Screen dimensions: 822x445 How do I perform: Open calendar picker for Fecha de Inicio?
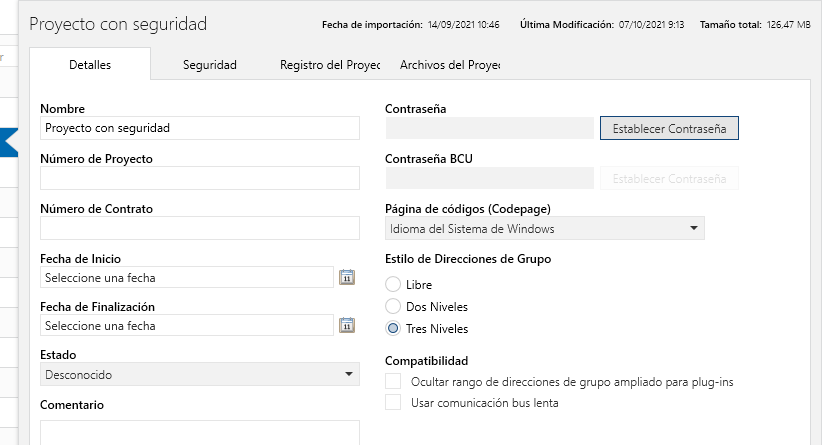pos(347,277)
